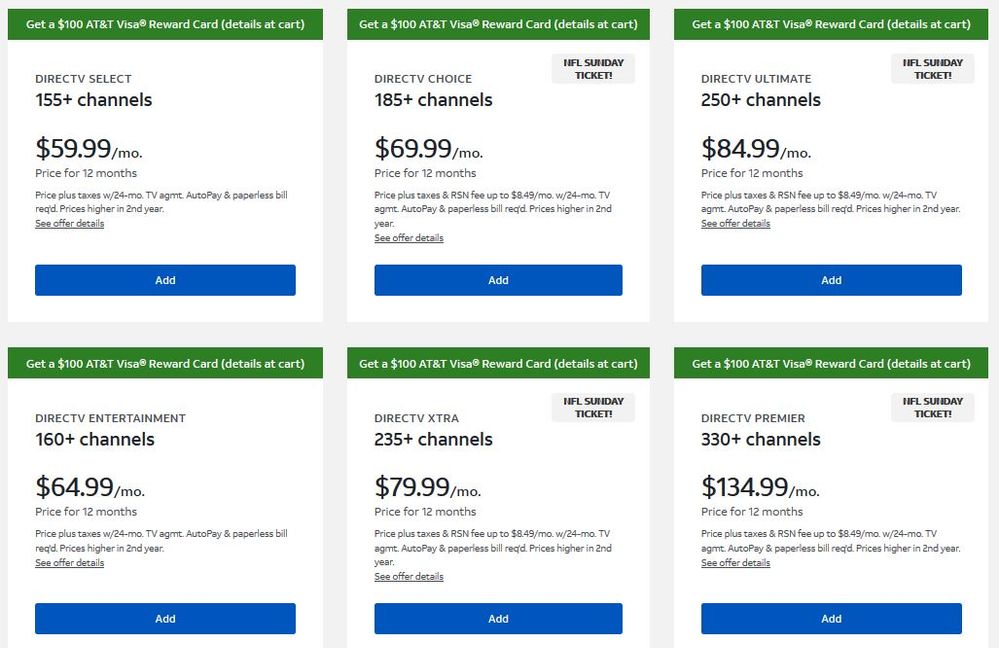Click the reward card banner above DIRECTV SELECT
The height and width of the screenshot is (648, 999).
(165, 24)
